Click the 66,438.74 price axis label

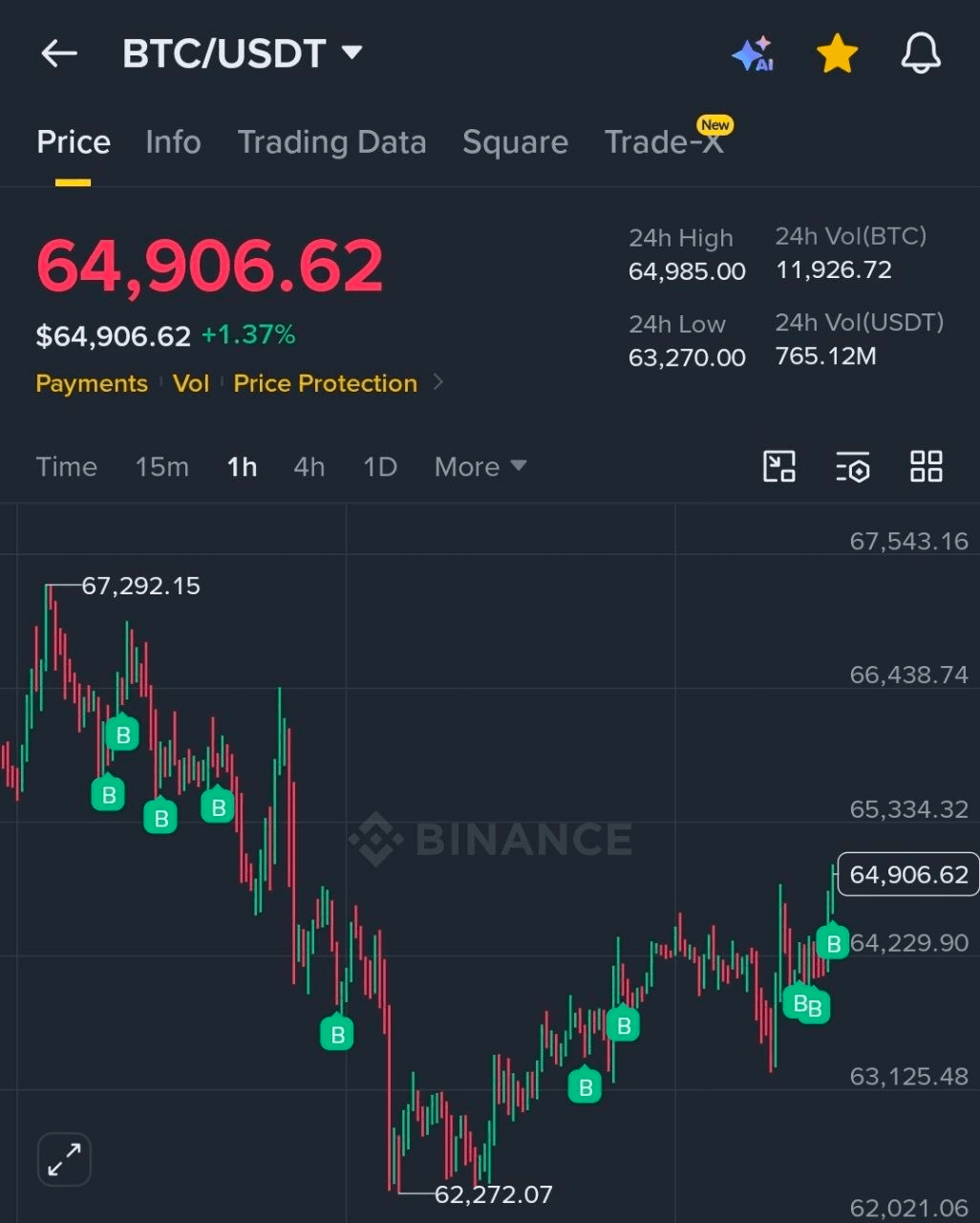[x=909, y=675]
